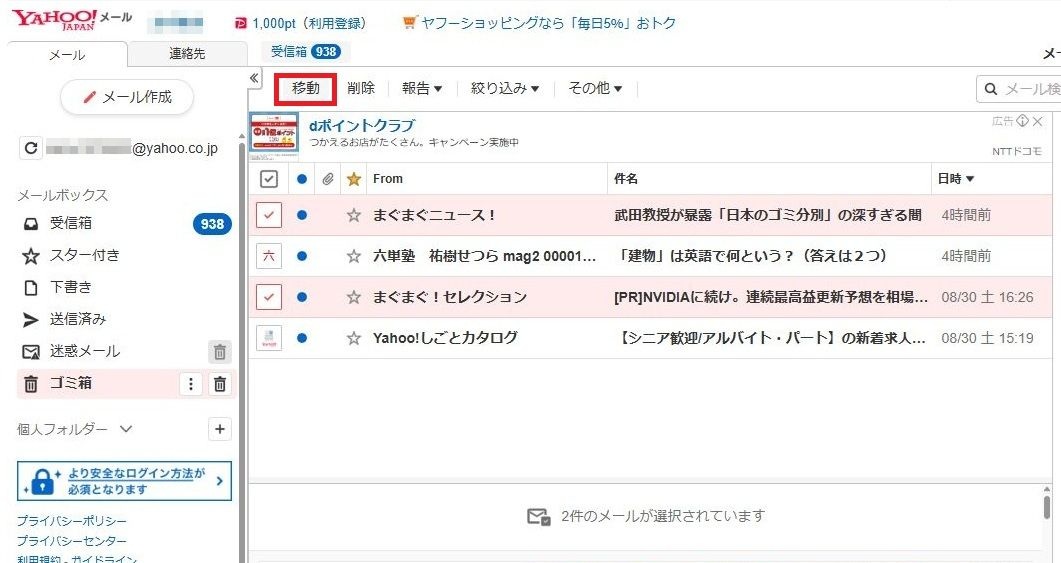Open the 絞り込み filter dropdown
Screen dimensions: 1061x563
coord(505,89)
